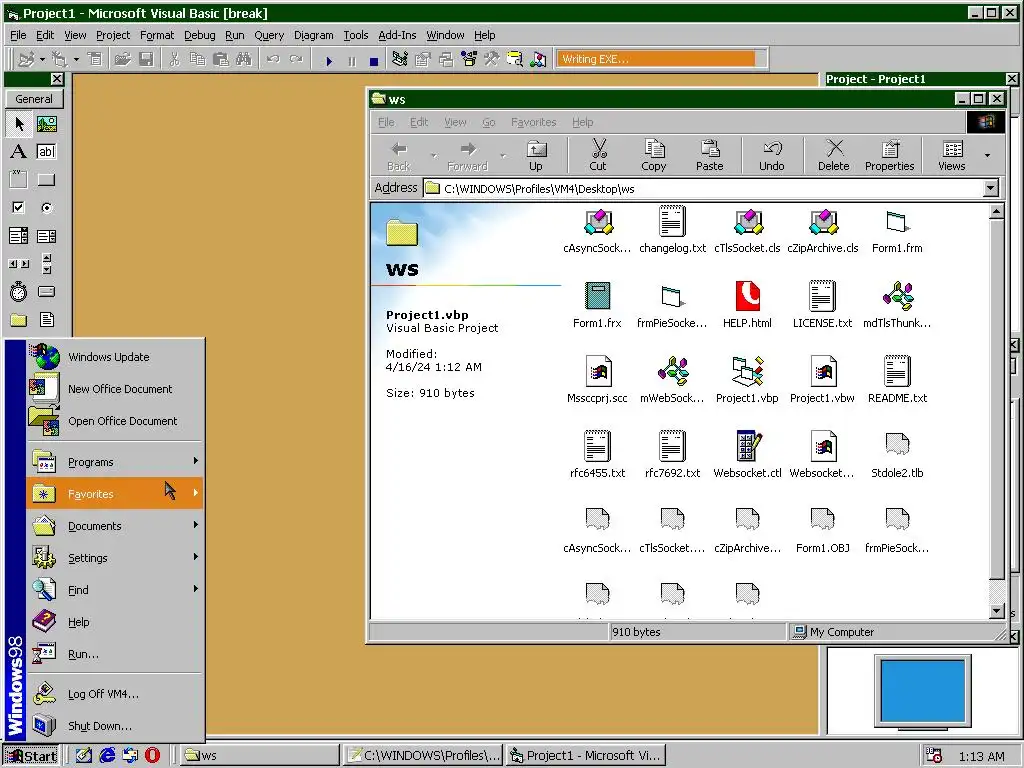This screenshot has height=768, width=1024.
Task: Select the Frame tool in toolbox
Action: pyautogui.click(x=19, y=180)
